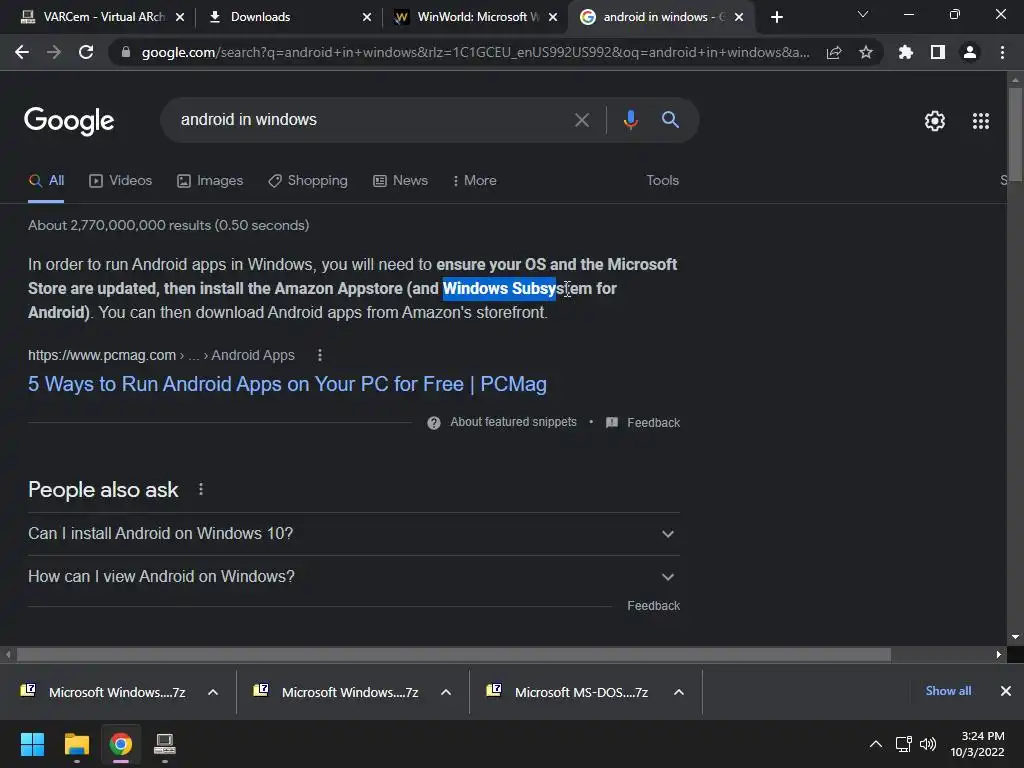Open the search Tools options
This screenshot has height=768, width=1024.
click(x=662, y=181)
